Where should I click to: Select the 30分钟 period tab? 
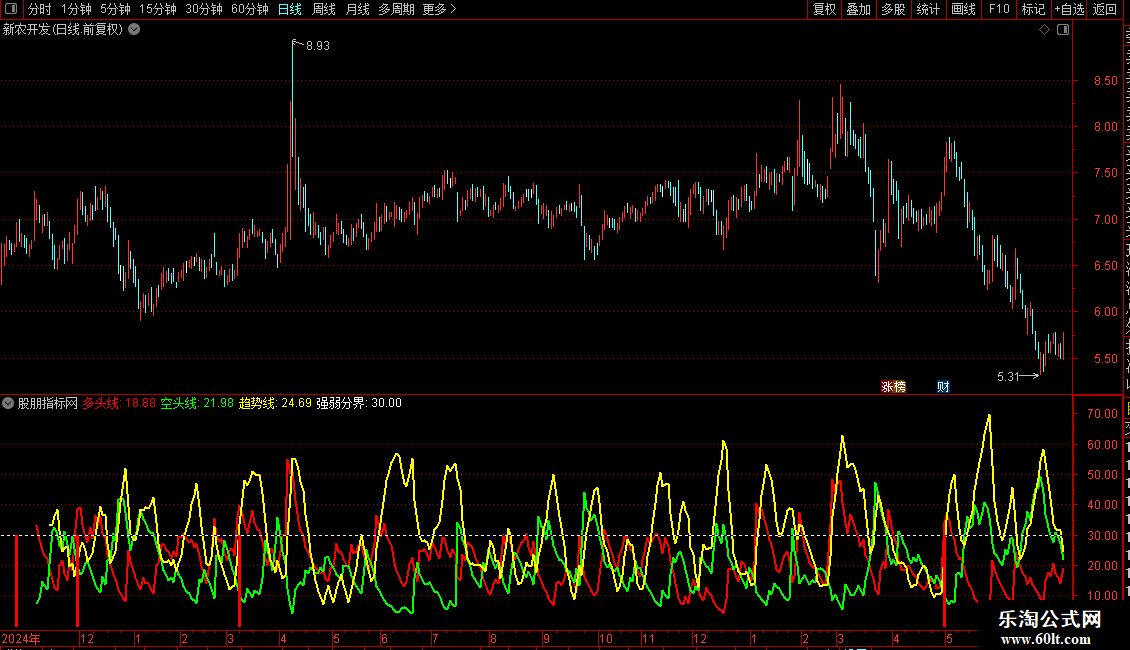[203, 9]
